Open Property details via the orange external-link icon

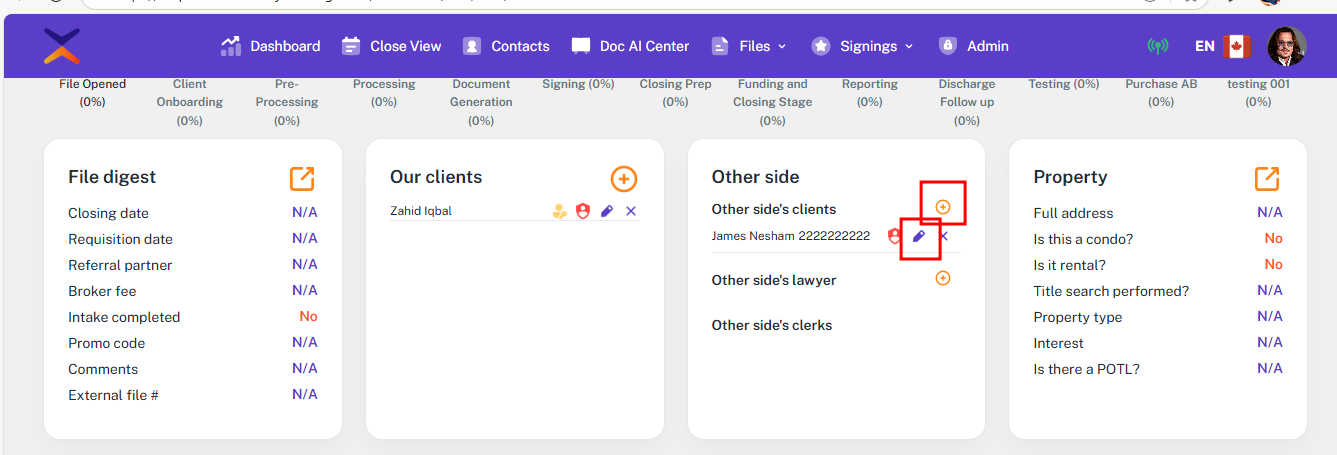click(1267, 178)
